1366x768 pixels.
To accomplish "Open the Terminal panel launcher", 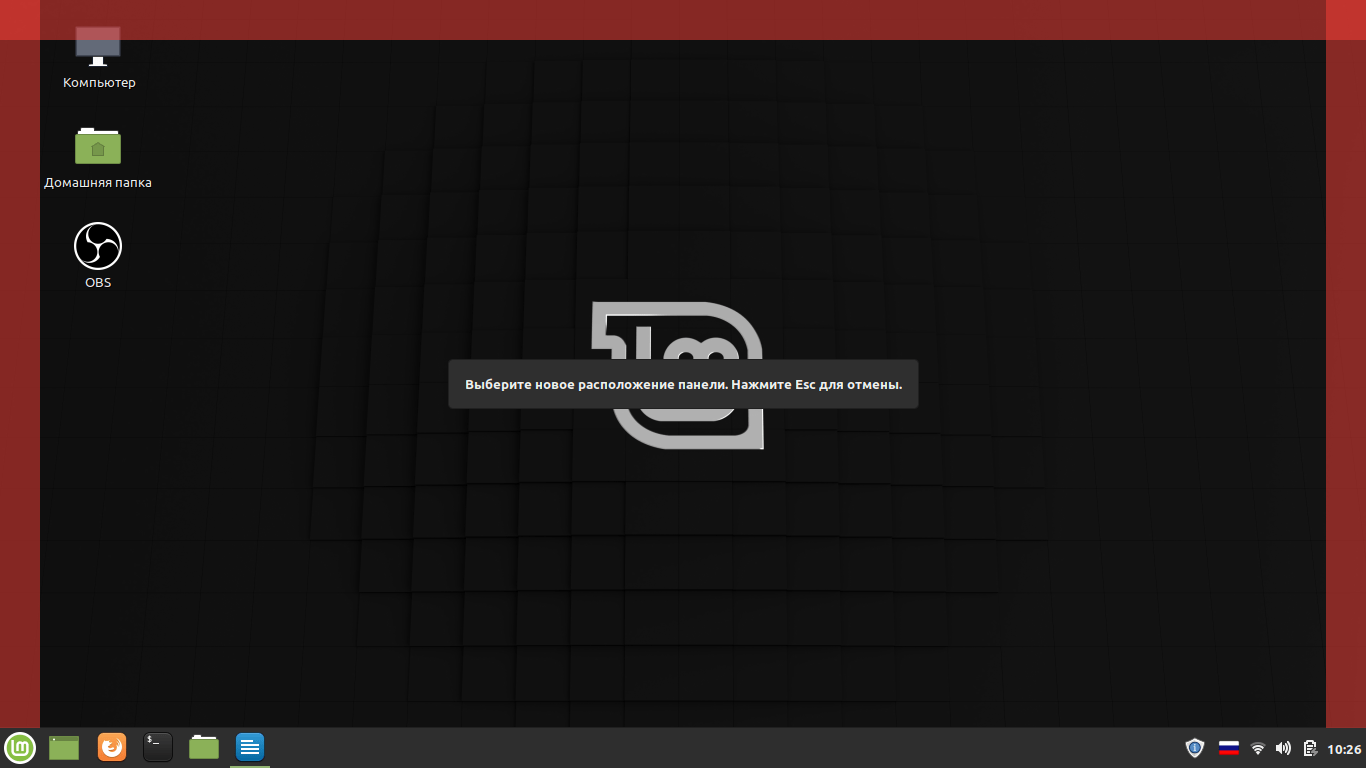I will [158, 747].
